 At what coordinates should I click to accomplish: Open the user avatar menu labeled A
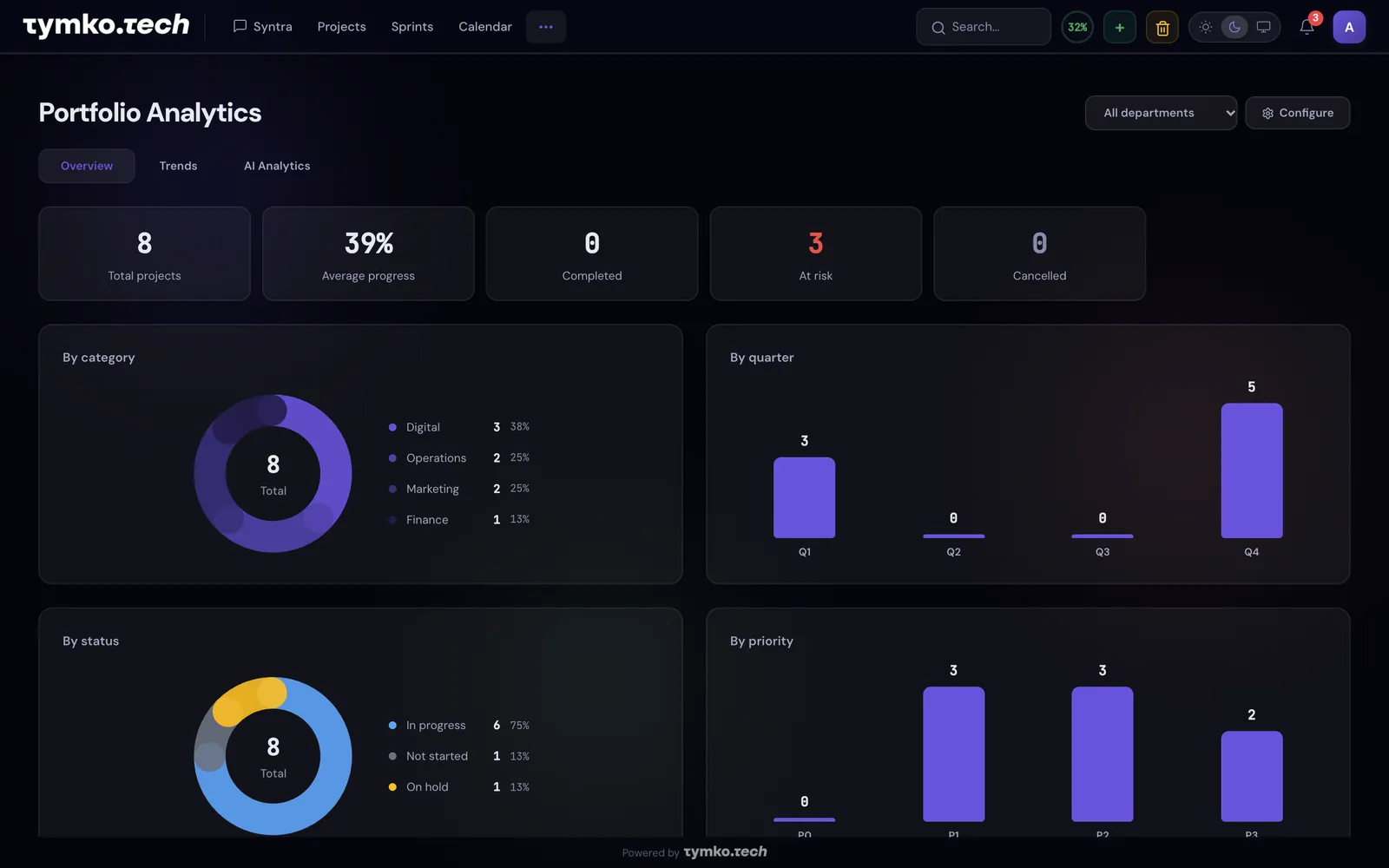pyautogui.click(x=1349, y=27)
